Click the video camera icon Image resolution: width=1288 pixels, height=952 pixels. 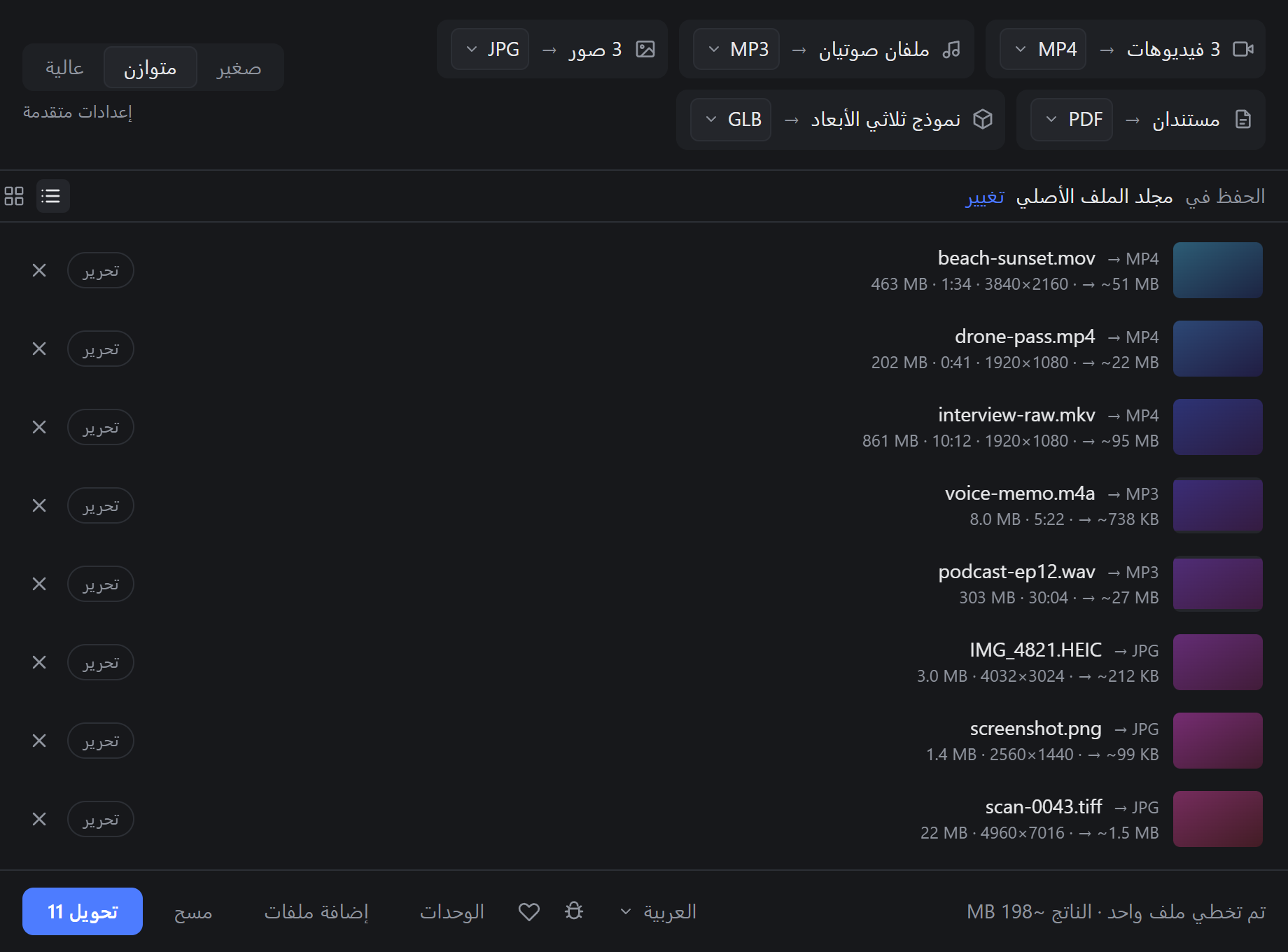pos(1243,49)
